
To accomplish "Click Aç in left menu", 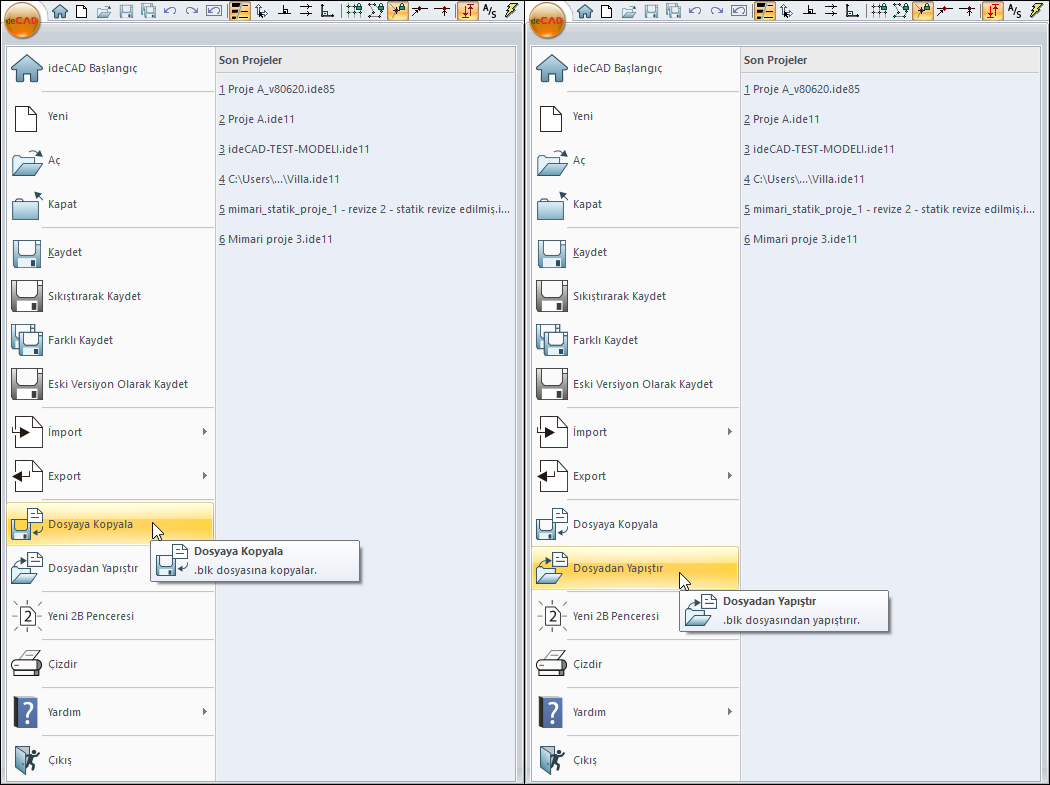I will (110, 160).
